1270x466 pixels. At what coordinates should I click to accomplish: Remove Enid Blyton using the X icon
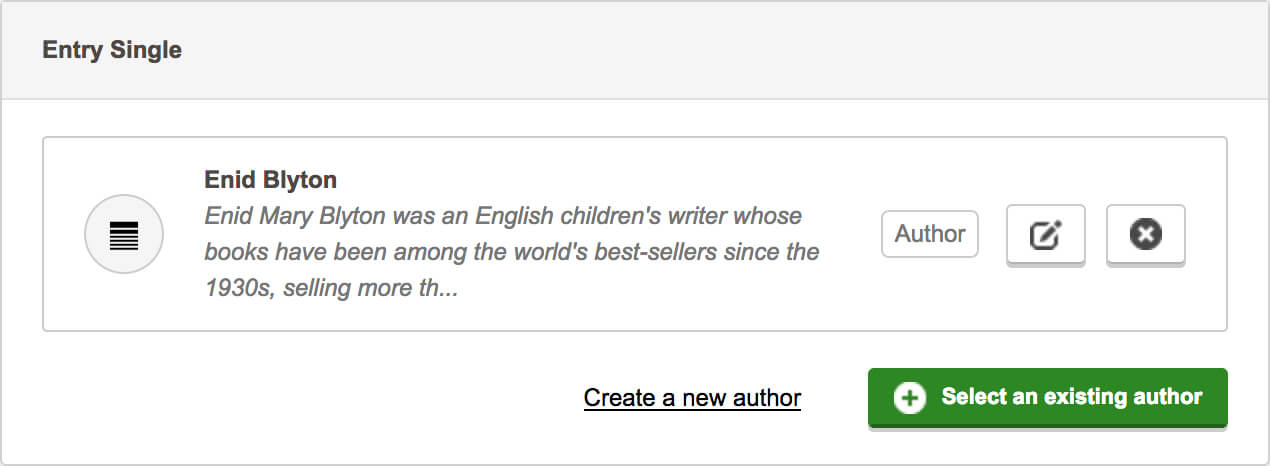1145,235
